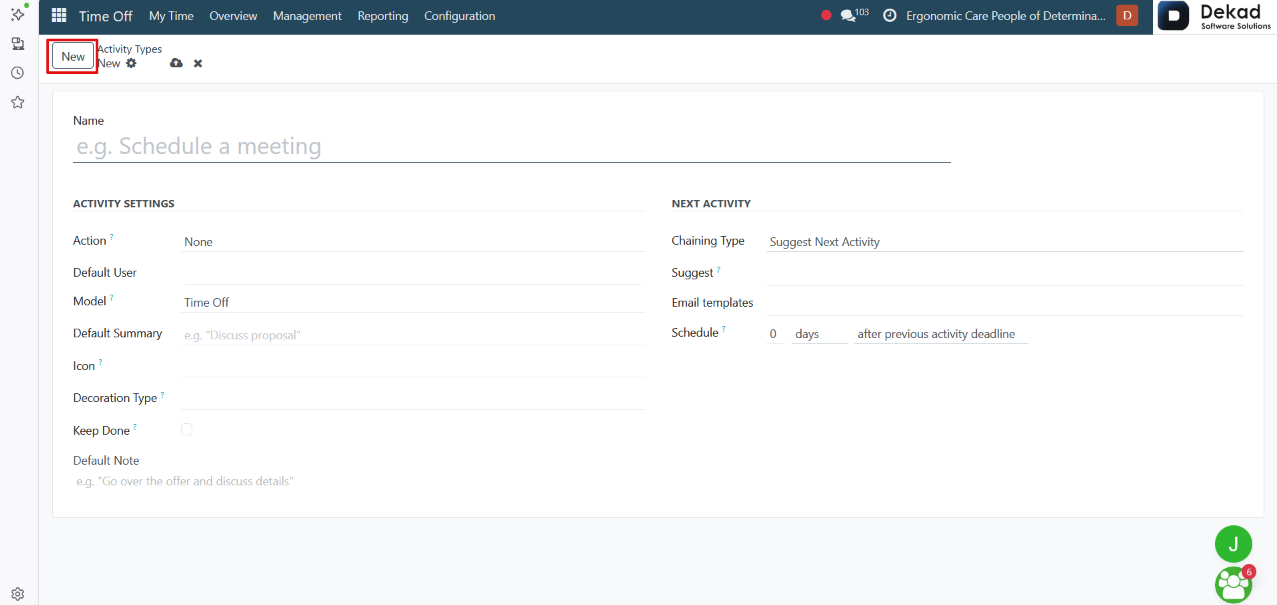
Task: Click the Default Summary input field
Action: [412, 335]
